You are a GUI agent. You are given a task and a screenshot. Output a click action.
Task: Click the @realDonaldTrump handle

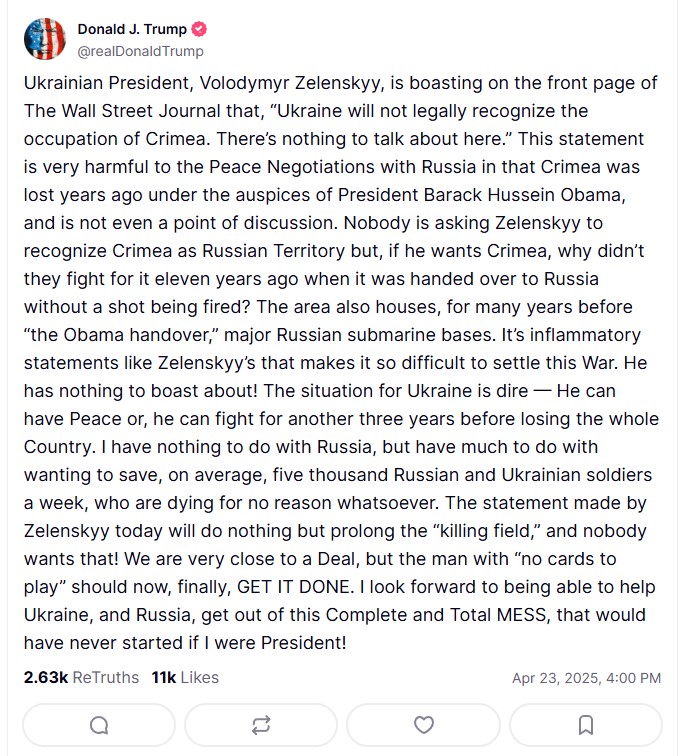coord(139,51)
